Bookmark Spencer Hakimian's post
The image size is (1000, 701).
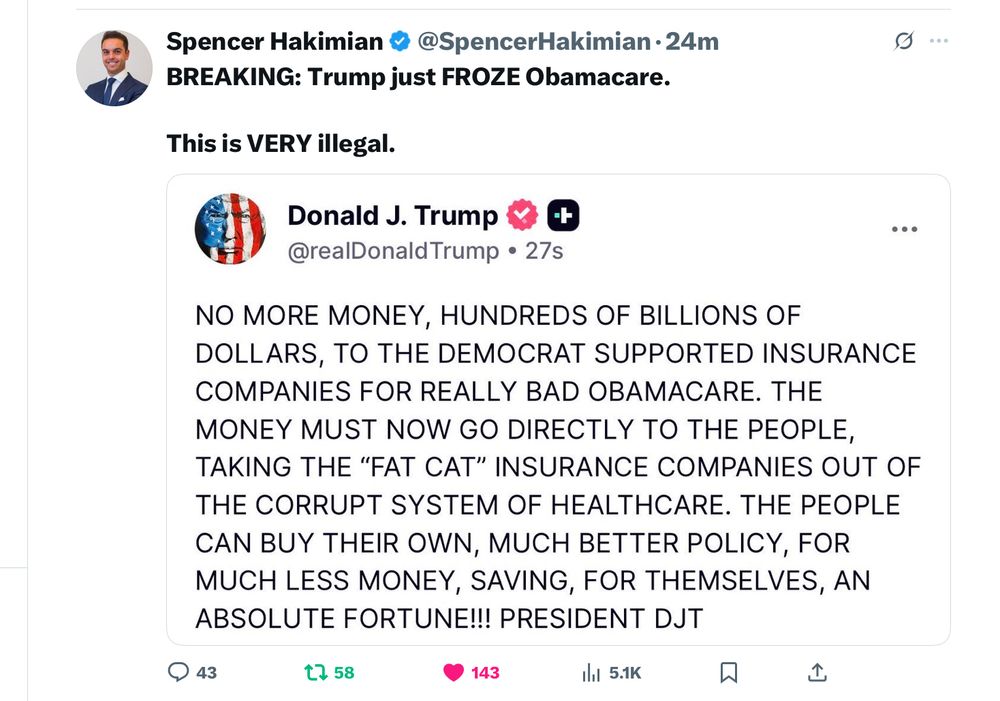729,672
